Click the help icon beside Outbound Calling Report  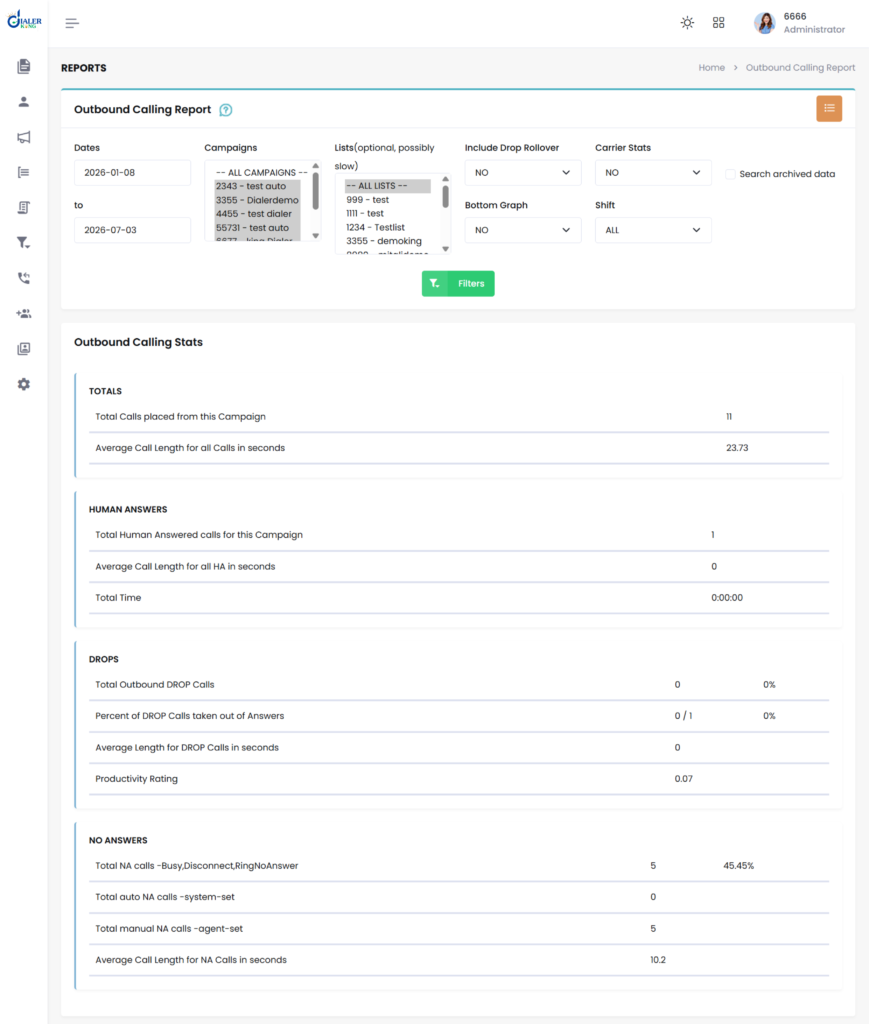(226, 110)
